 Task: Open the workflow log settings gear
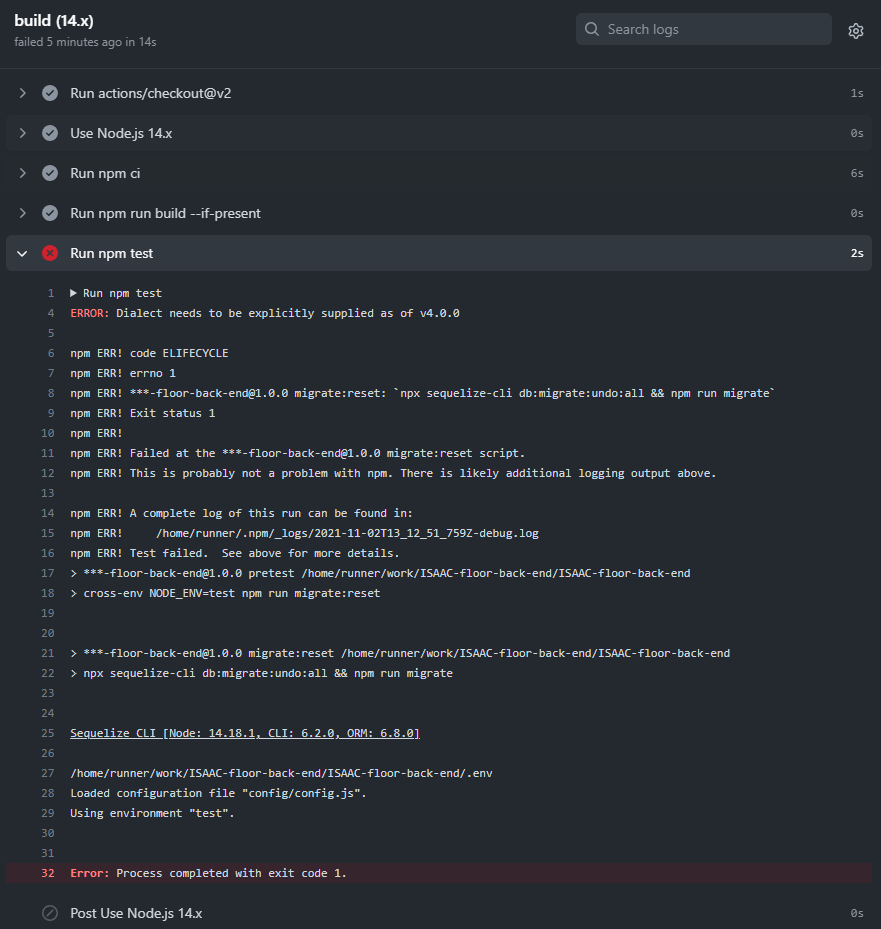coord(855,30)
